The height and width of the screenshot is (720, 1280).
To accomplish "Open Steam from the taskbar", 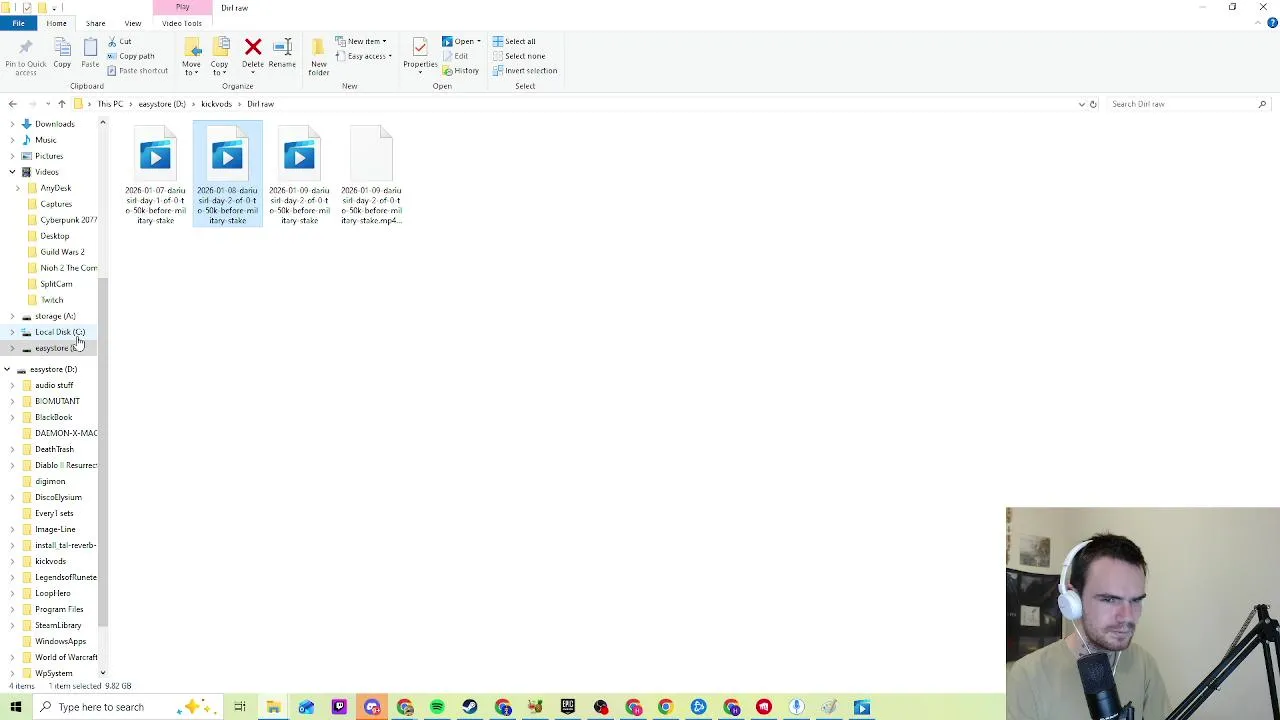I will pos(470,707).
